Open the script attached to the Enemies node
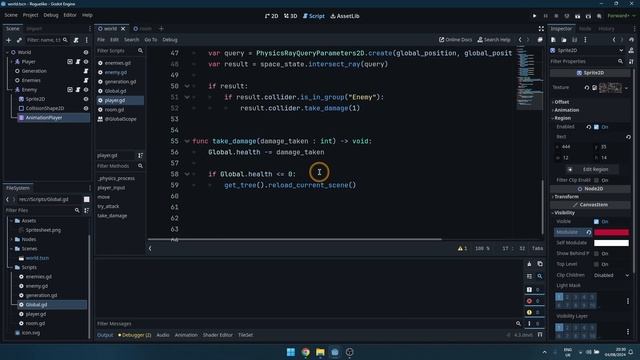 86,80
